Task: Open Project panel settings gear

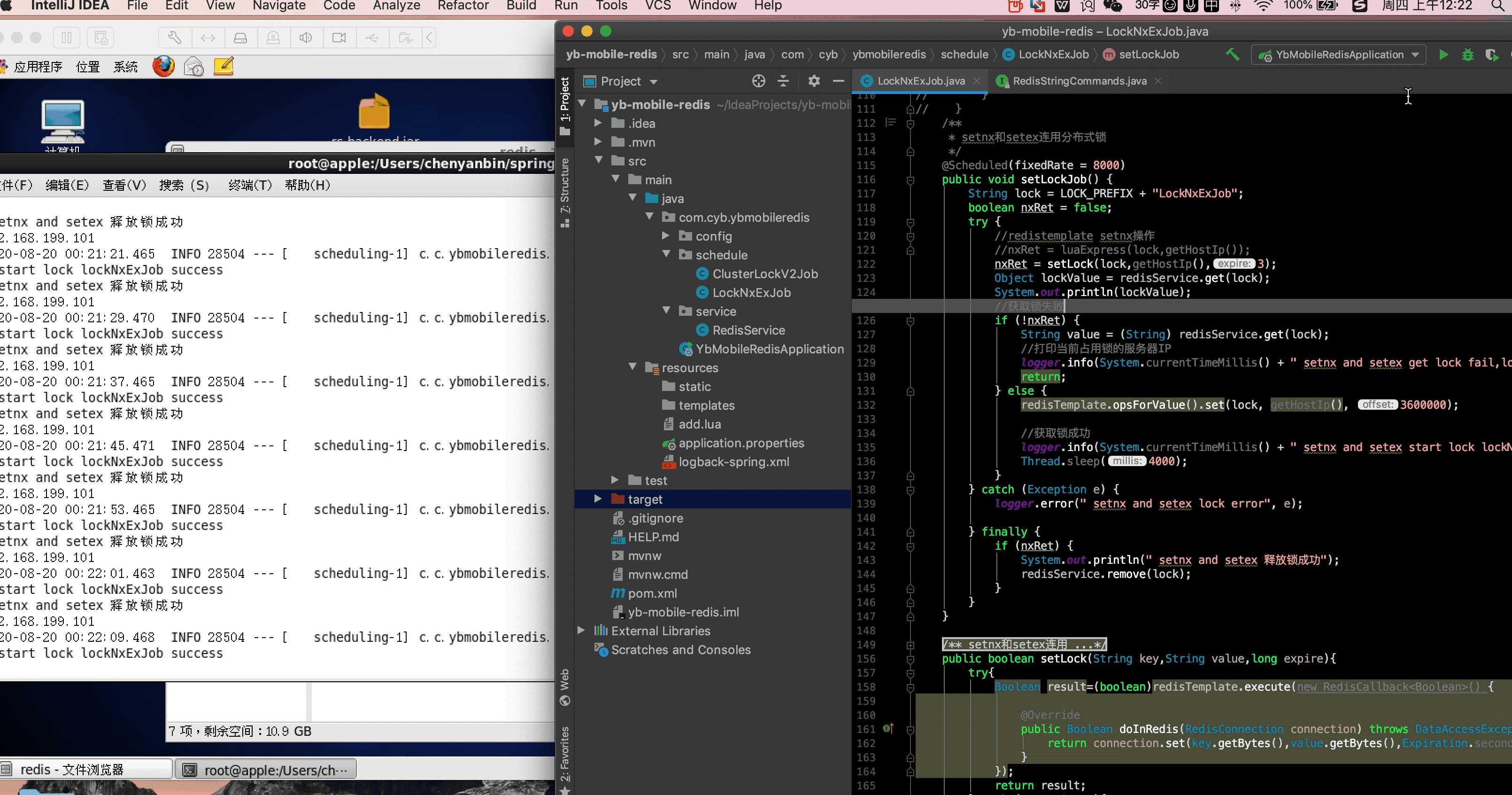Action: coord(813,81)
